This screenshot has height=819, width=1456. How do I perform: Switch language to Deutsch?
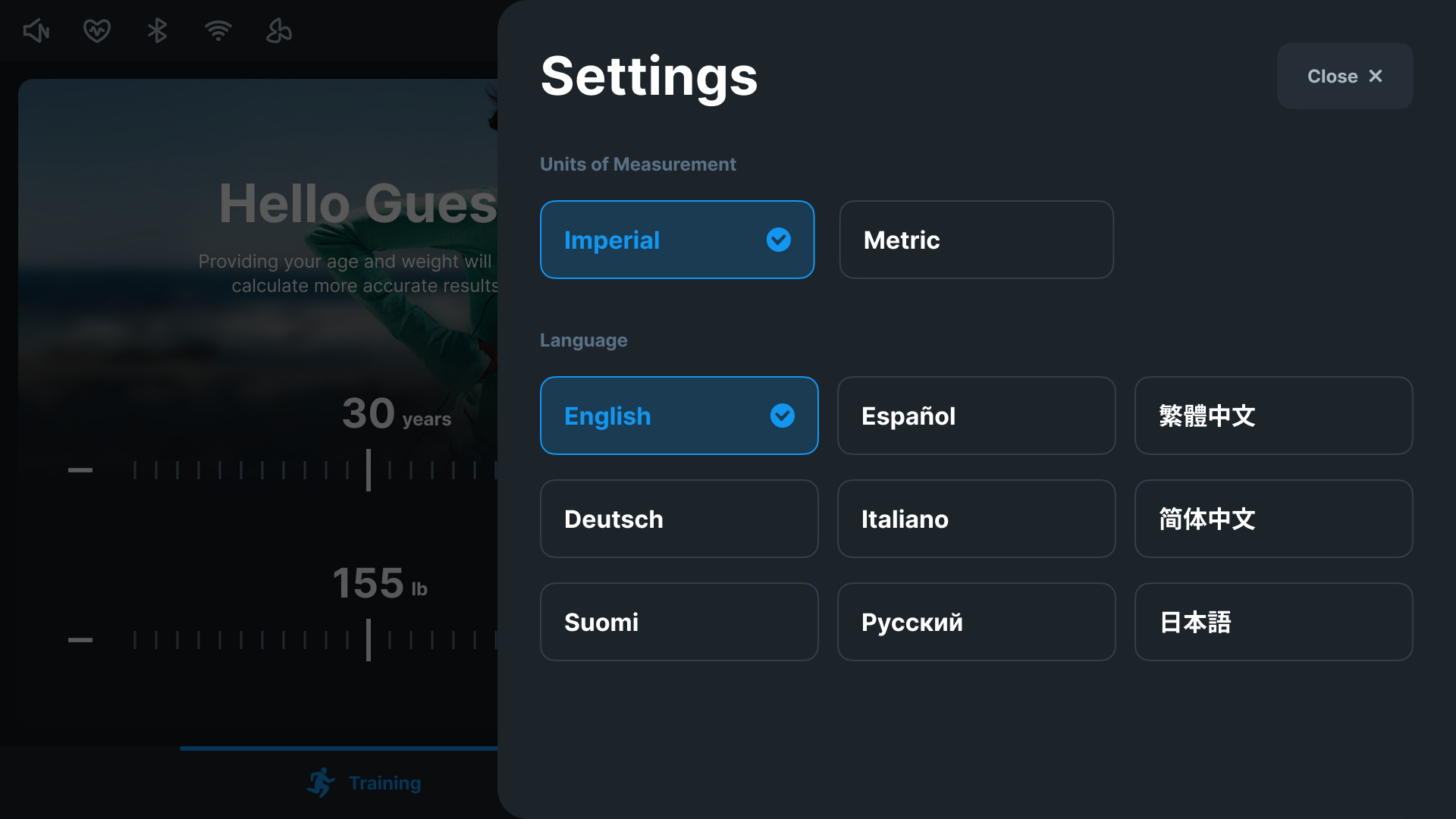click(x=679, y=519)
